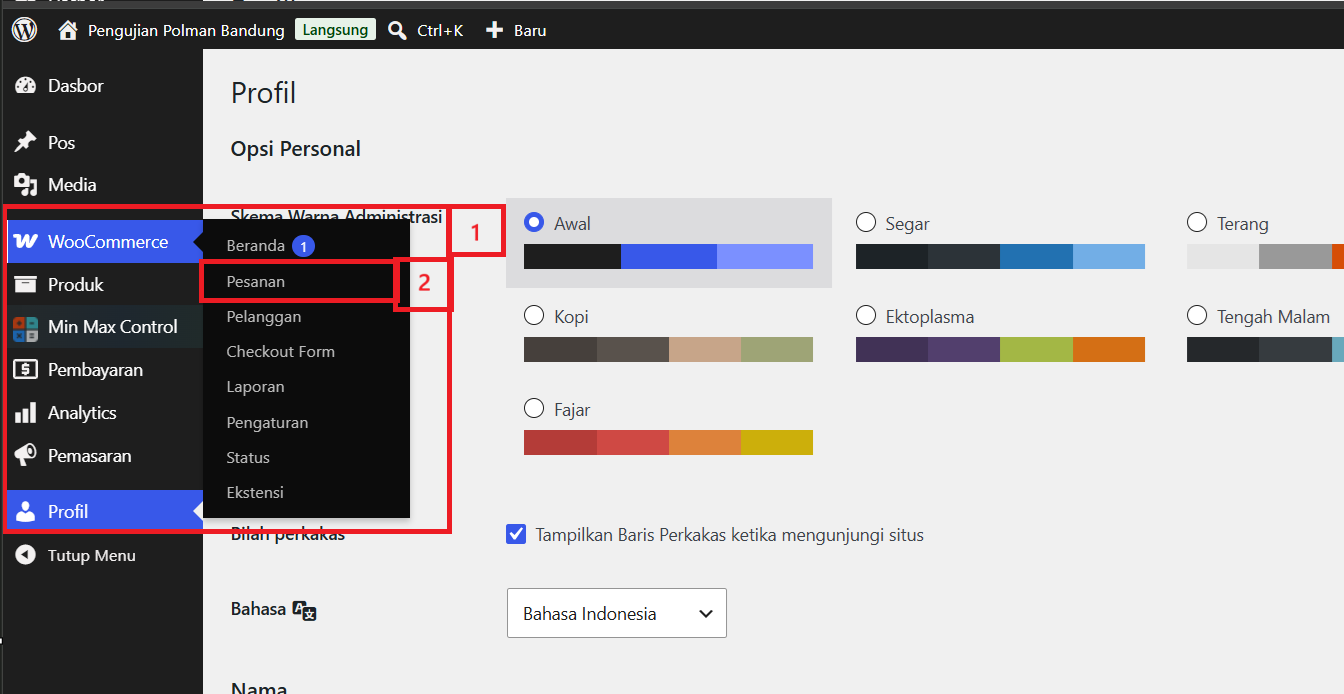Click the search magnifier icon
The height and width of the screenshot is (694, 1344).
[x=397, y=30]
